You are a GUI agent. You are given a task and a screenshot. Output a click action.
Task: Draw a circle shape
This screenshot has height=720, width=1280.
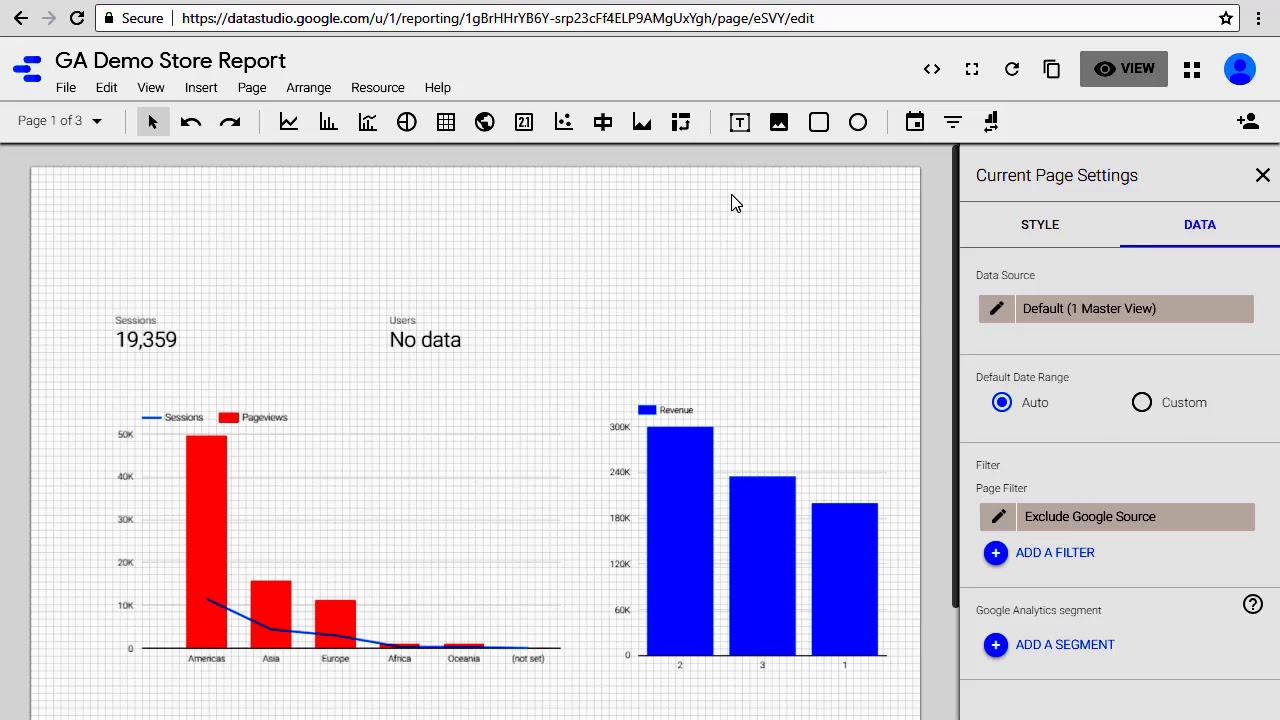tap(858, 122)
